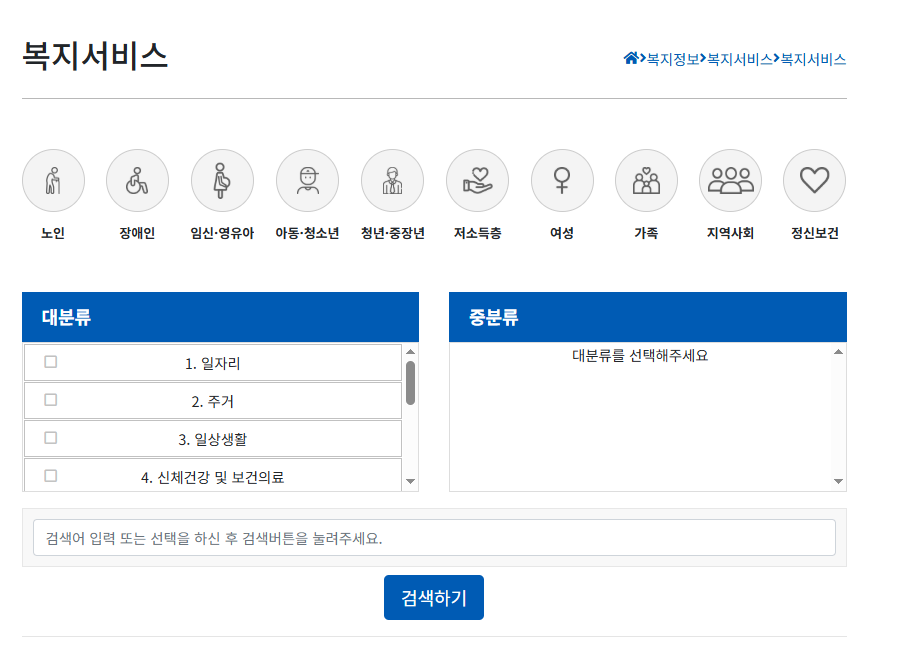898x651 pixels.
Task: Pick the 청년·중장년 adult icon
Action: 392,181
